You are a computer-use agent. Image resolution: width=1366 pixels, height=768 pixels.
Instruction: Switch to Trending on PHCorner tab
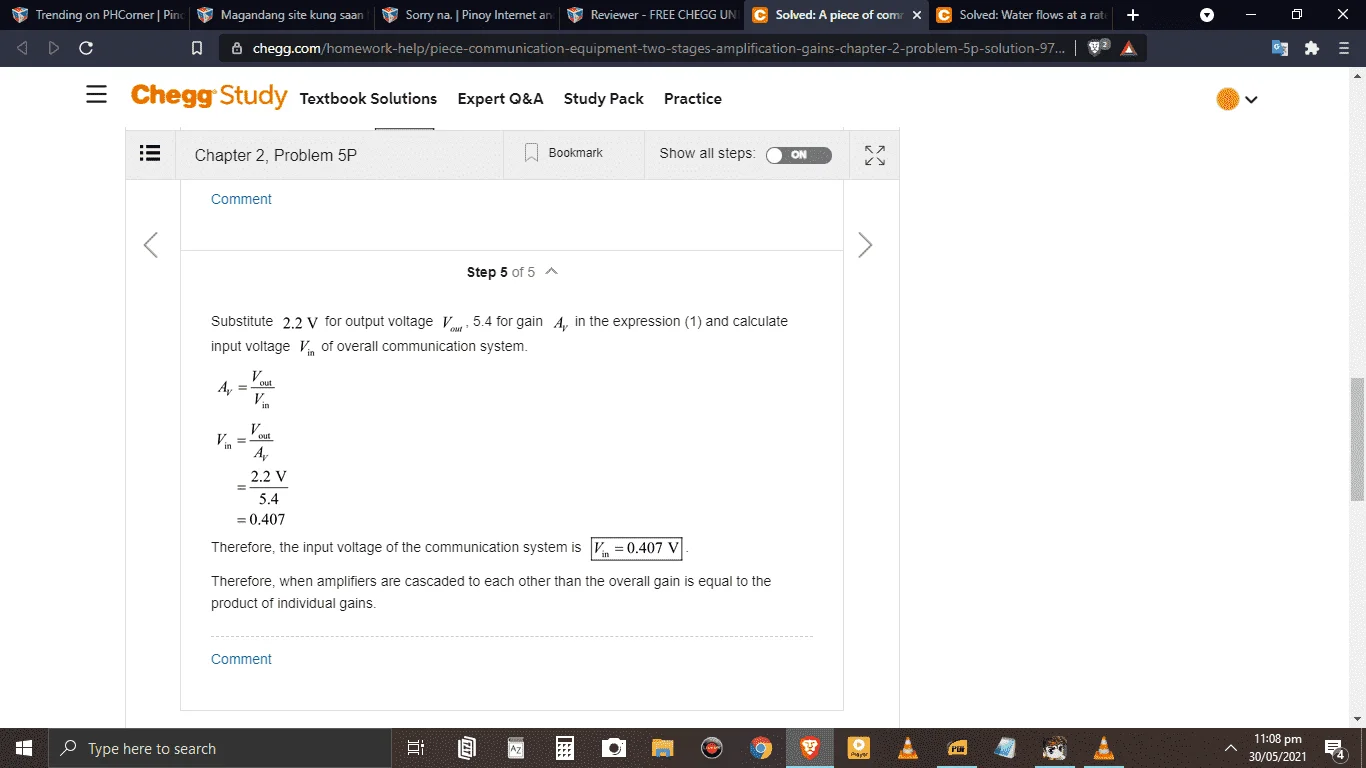tap(94, 15)
